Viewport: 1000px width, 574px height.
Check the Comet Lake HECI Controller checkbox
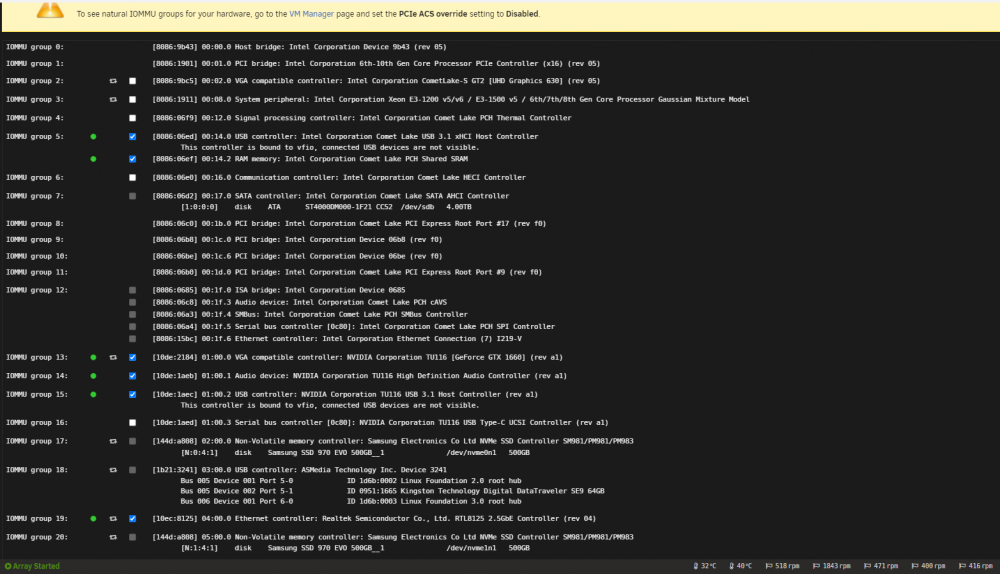133,178
